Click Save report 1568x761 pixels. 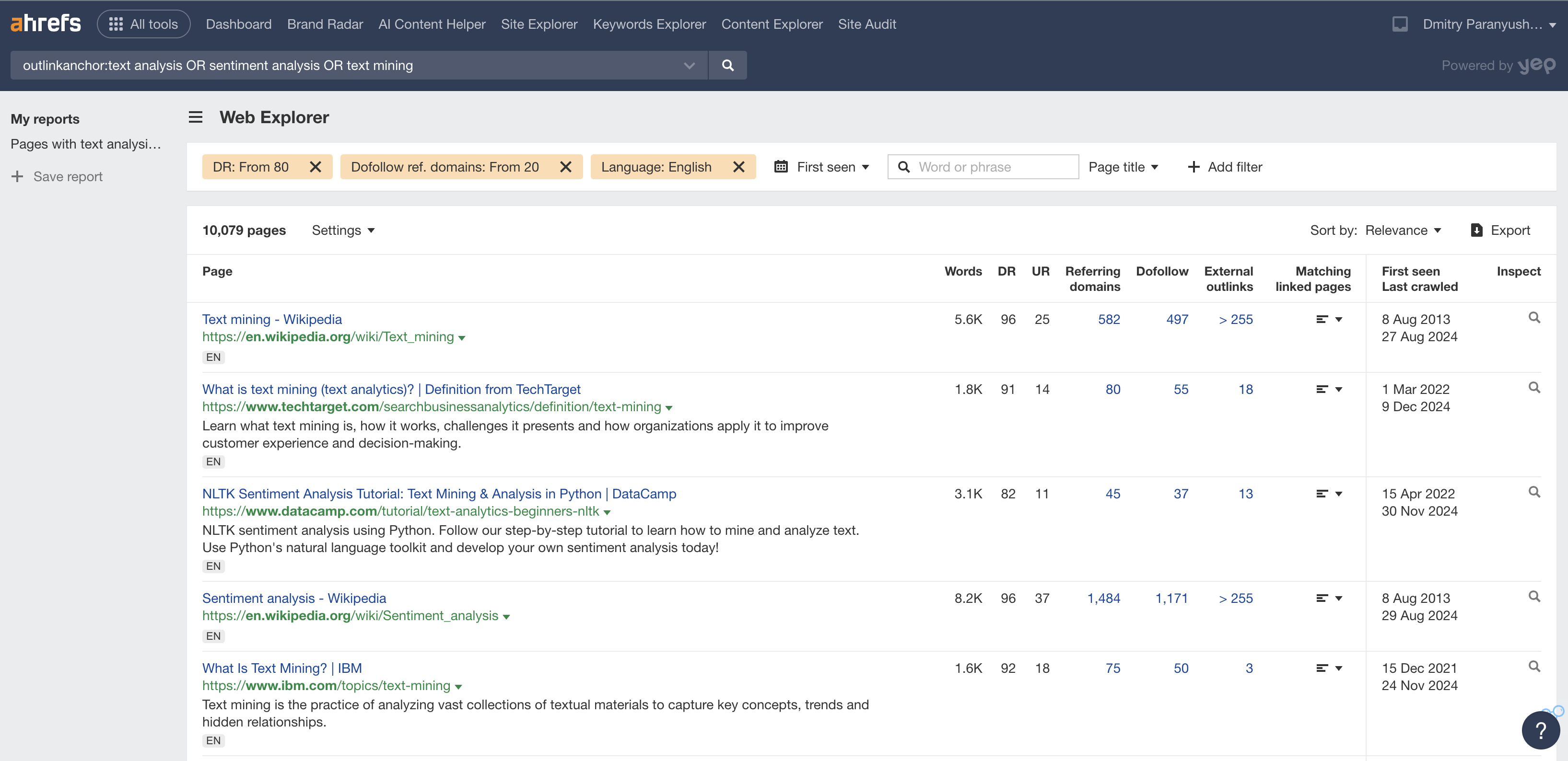(57, 176)
